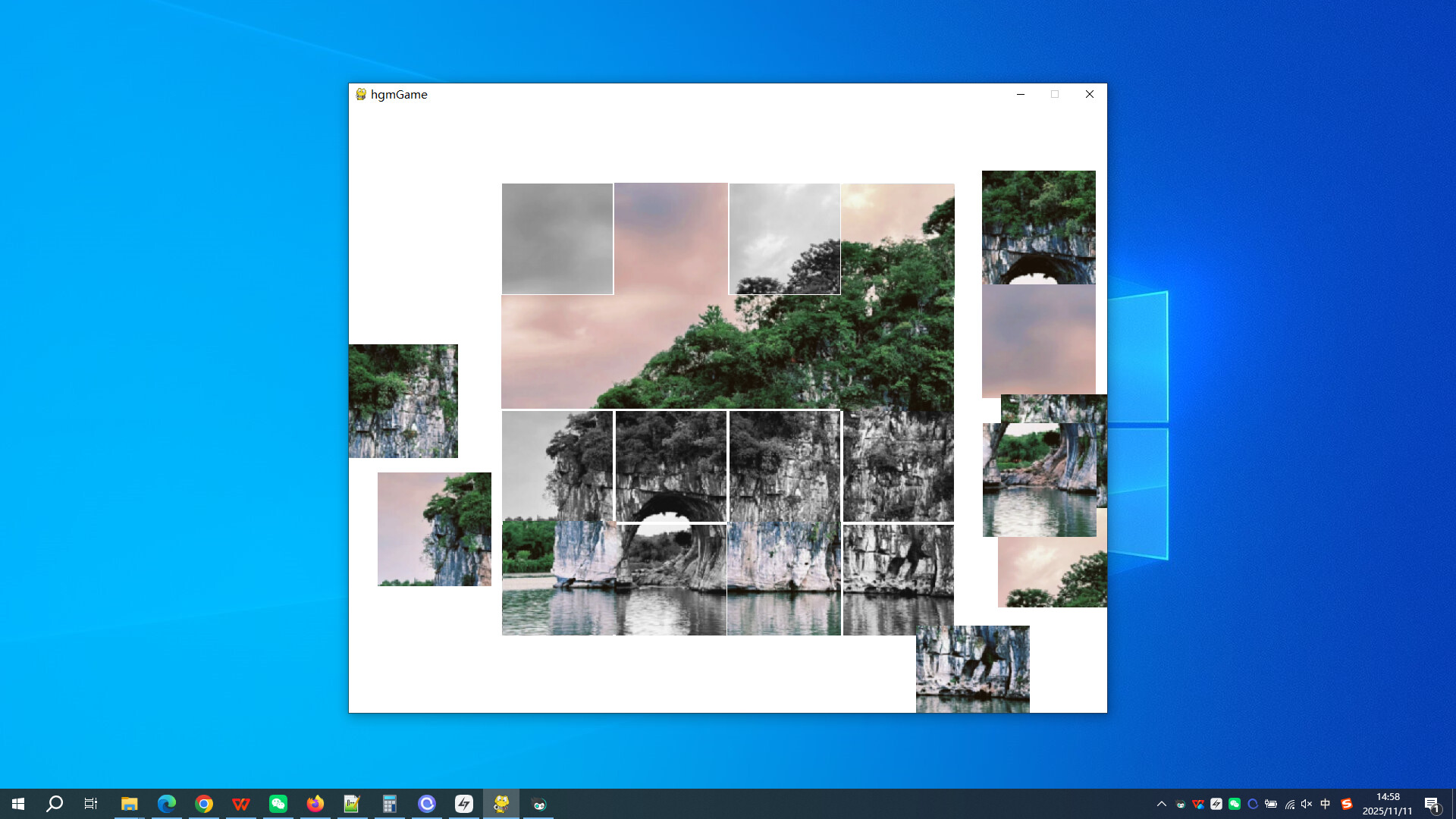Screen dimensions: 1456x819
Task: Launch Firefox from the taskbar
Action: (315, 804)
